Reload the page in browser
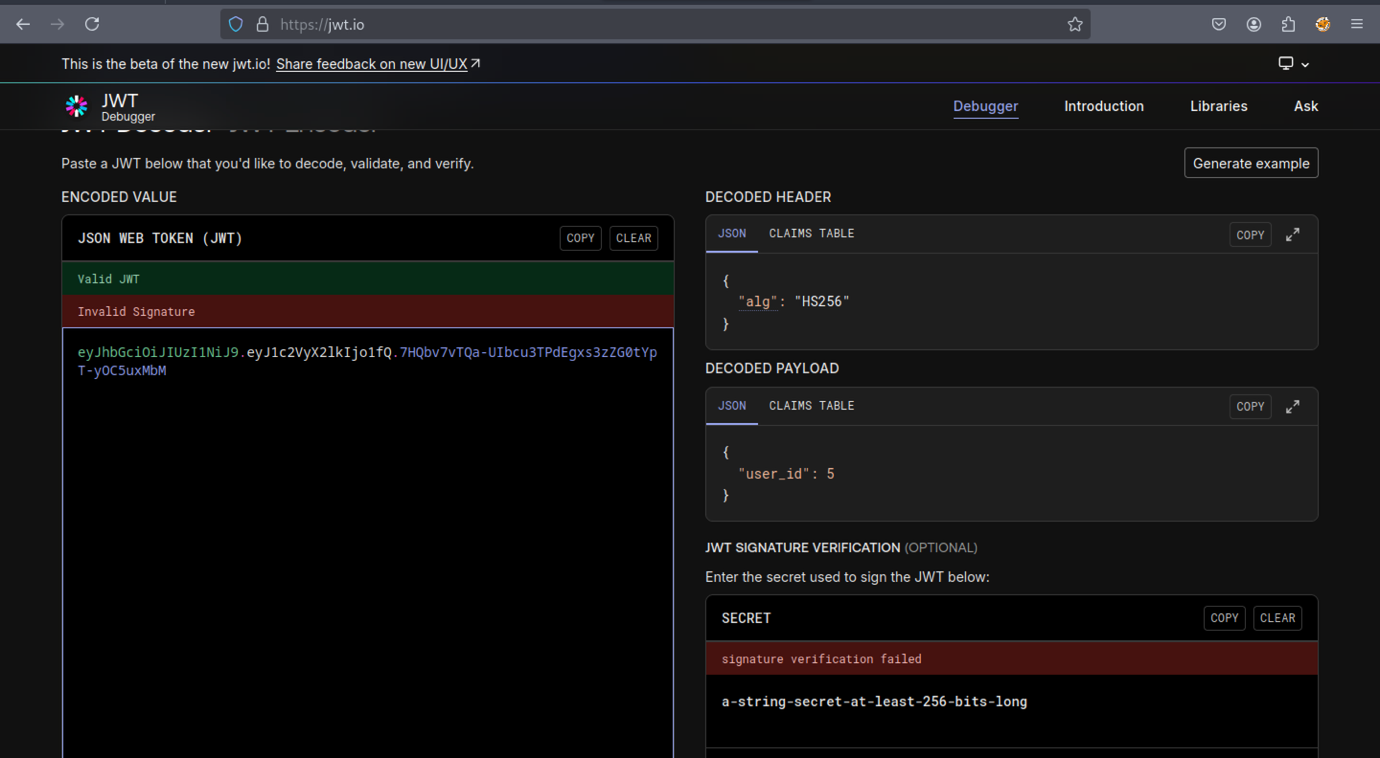The height and width of the screenshot is (758, 1380). 92,24
